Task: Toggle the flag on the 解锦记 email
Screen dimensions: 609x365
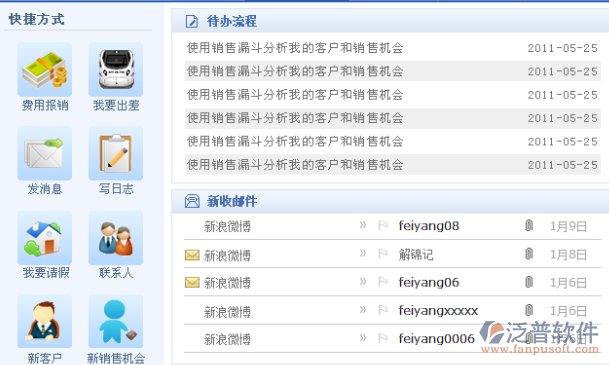Action: [x=383, y=254]
